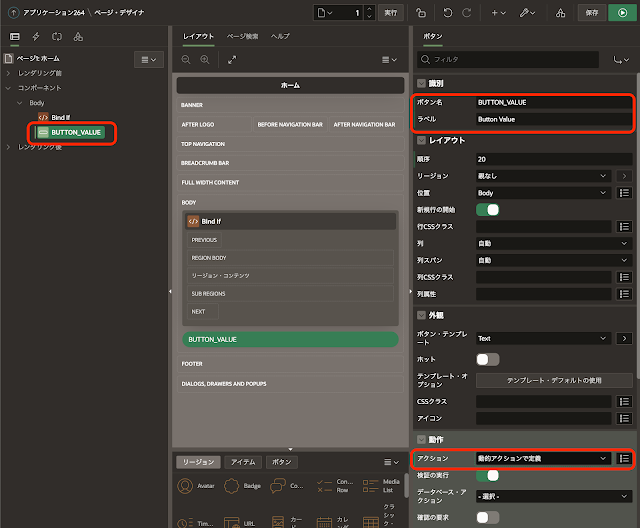Screen dimensions: 640x528
Task: Open the gallery hamburger menu
Action: (391, 462)
